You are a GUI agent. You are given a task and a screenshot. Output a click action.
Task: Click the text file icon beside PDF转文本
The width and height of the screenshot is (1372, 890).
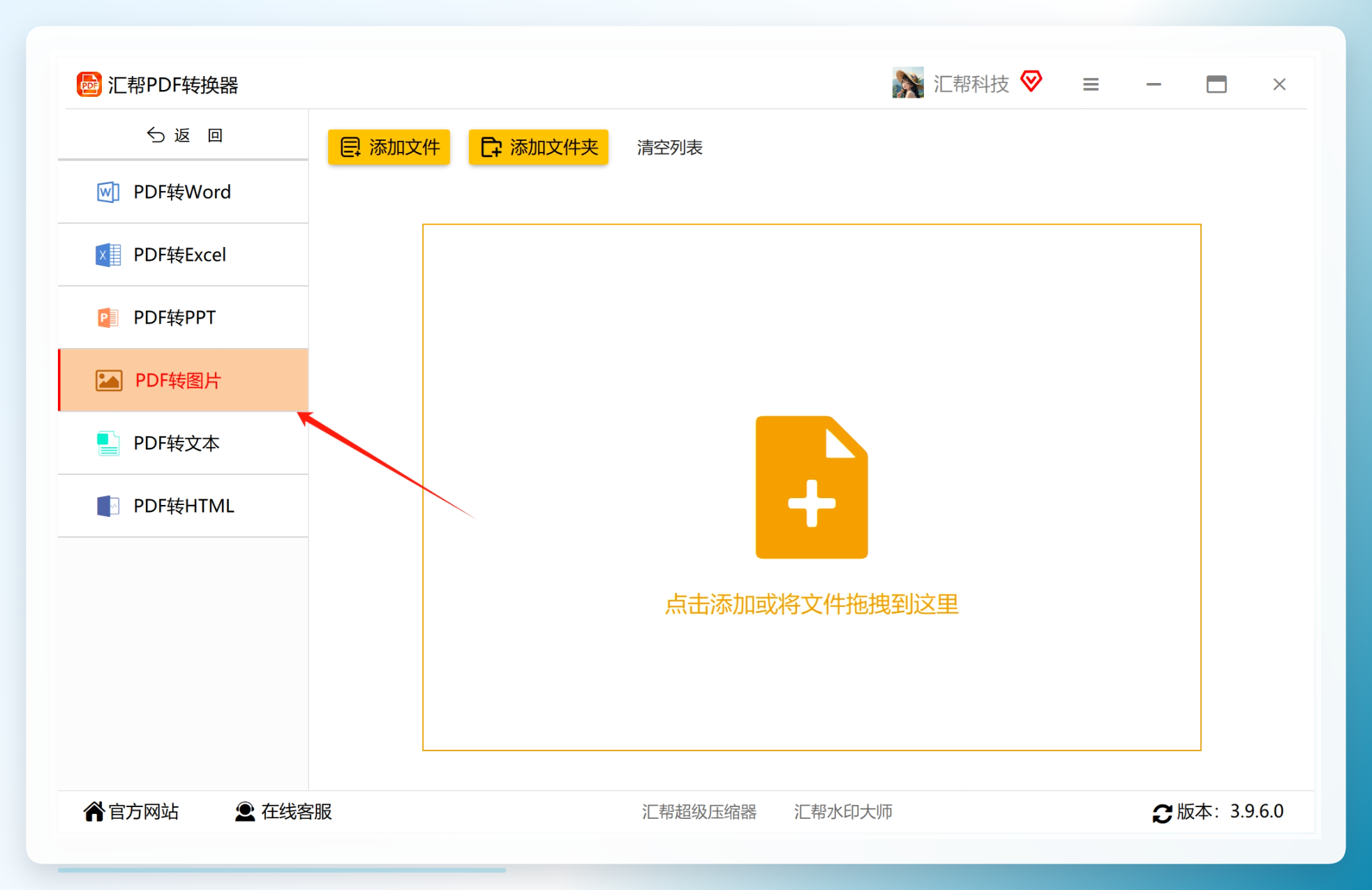(107, 443)
